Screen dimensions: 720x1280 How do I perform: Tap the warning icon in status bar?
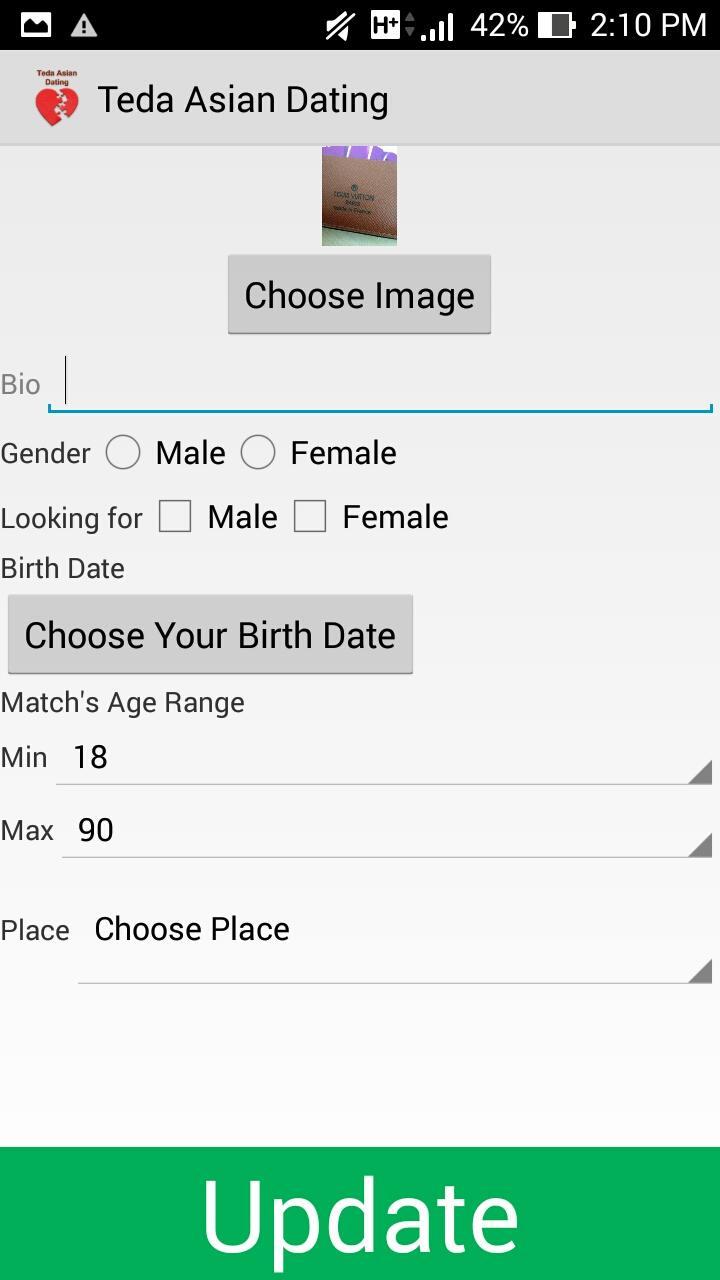click(85, 25)
